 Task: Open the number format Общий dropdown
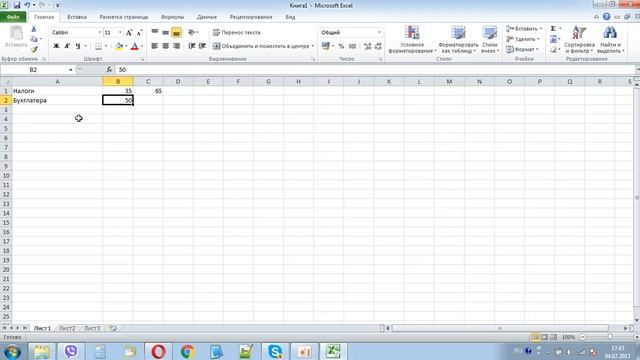pos(379,32)
